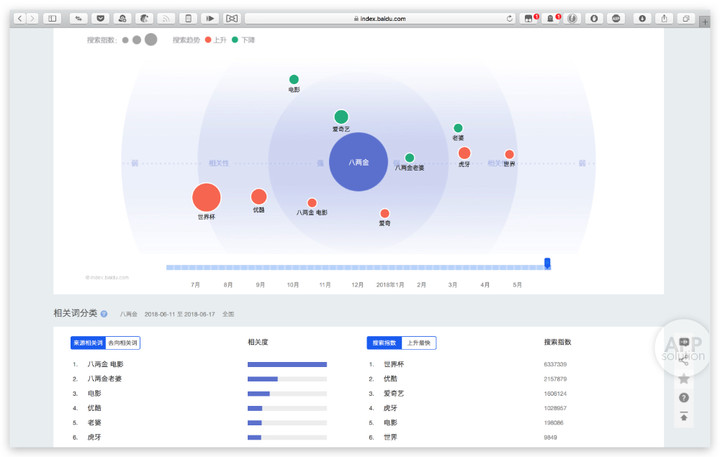The height and width of the screenshot is (457, 720).
Task: Click the green 电影 bubble at top
Action: point(294,79)
